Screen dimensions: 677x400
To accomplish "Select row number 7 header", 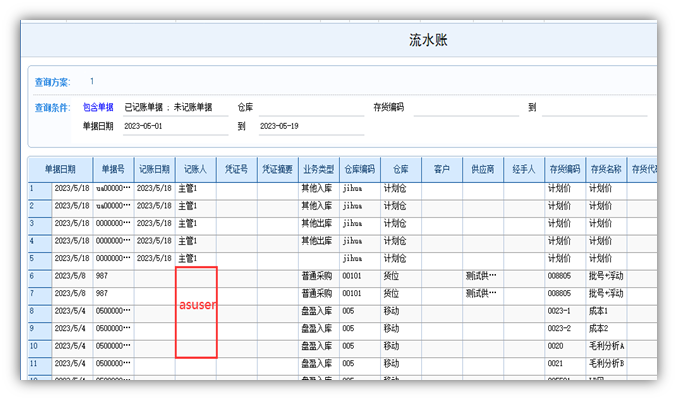I will [40, 295].
